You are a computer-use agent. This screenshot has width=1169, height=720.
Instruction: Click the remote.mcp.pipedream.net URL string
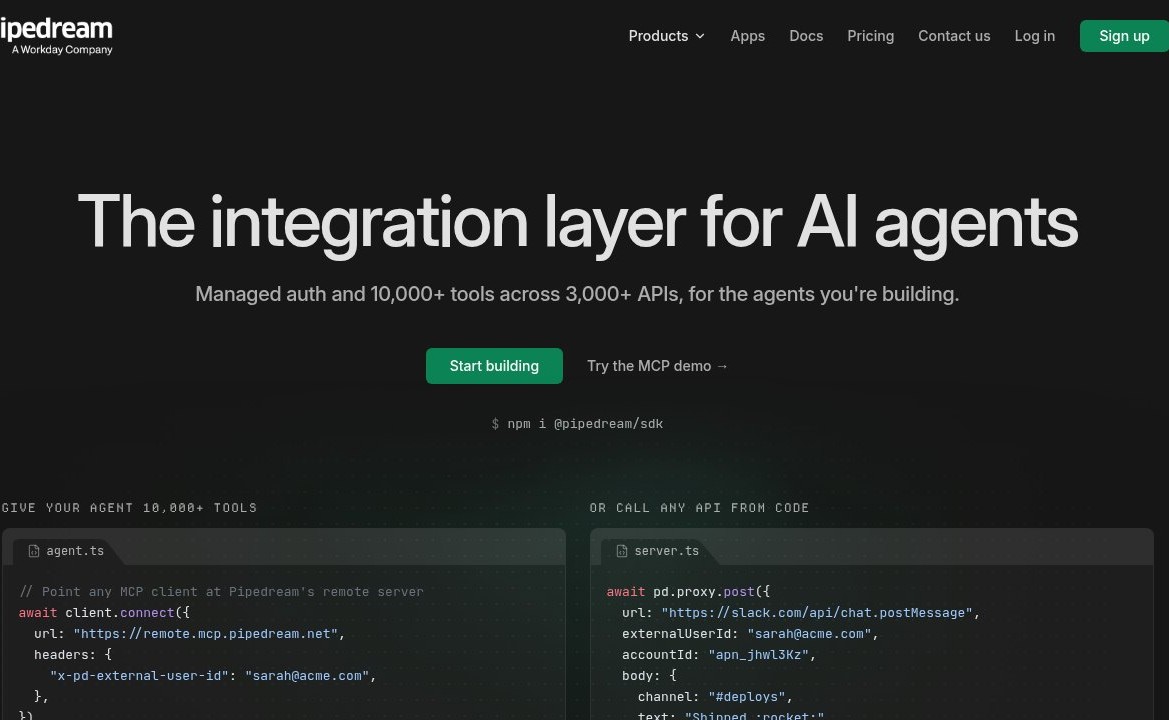coord(206,634)
